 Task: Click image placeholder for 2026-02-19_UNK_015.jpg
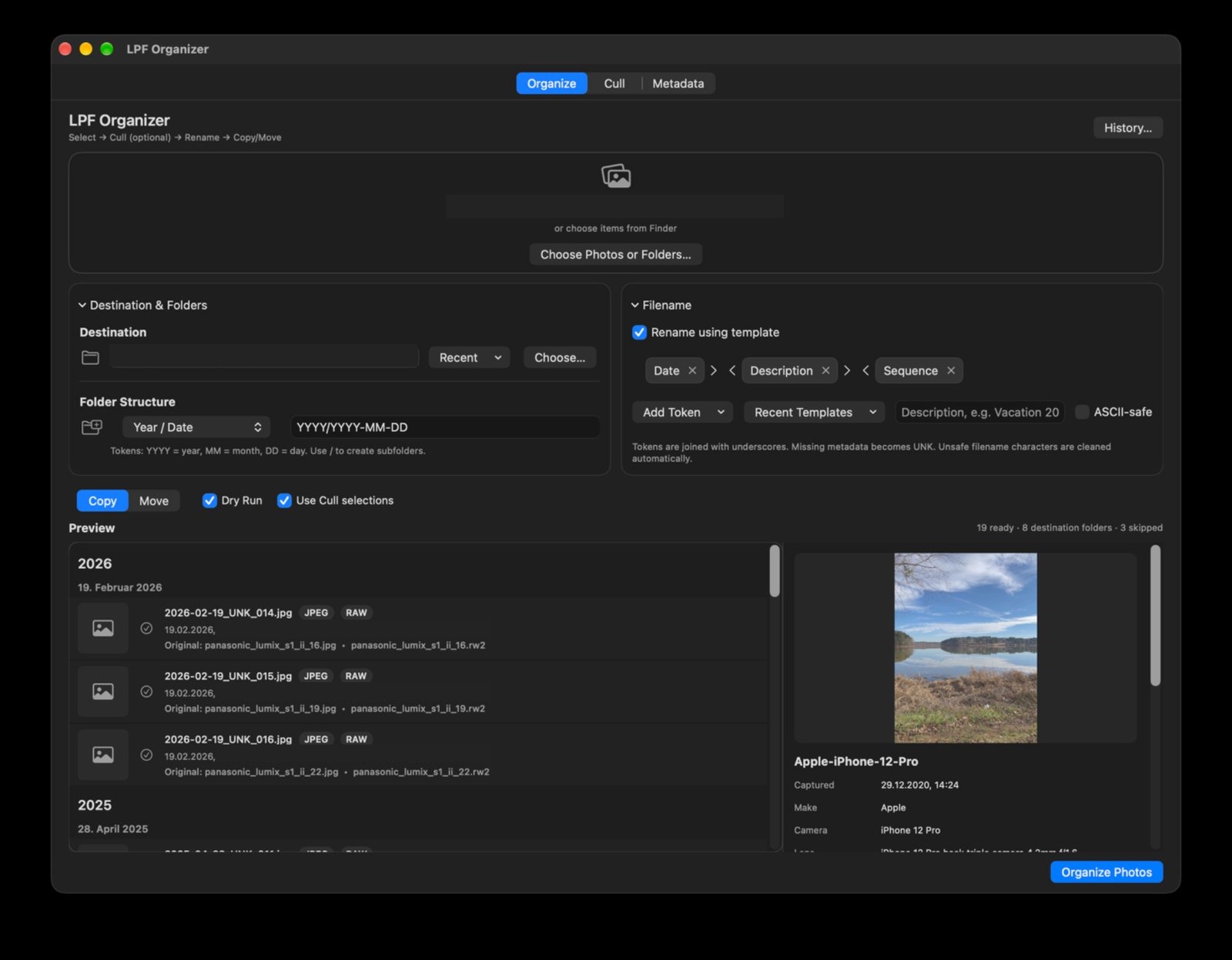pyautogui.click(x=103, y=691)
